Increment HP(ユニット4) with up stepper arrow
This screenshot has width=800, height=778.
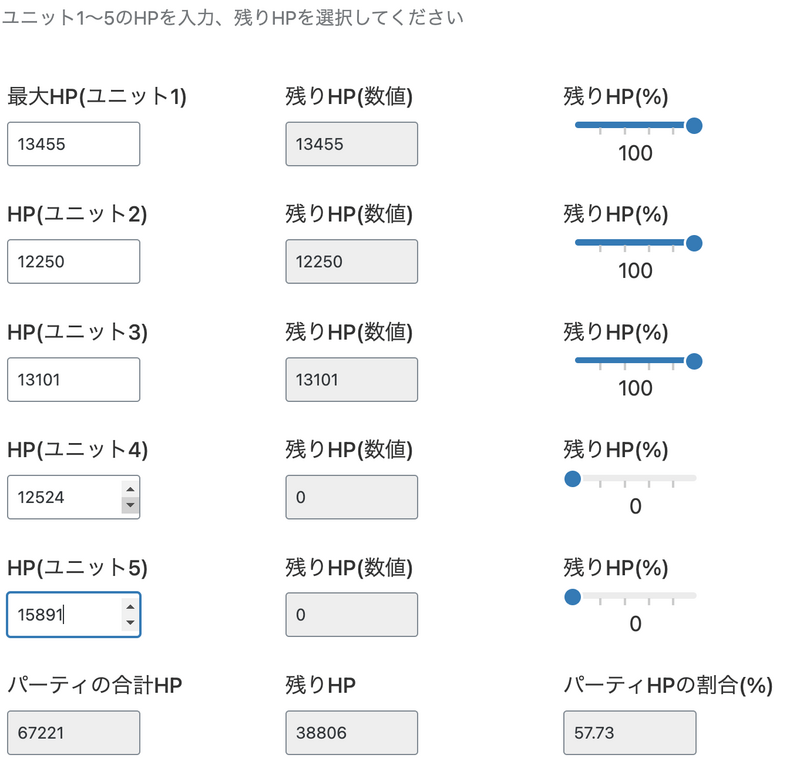[130, 489]
